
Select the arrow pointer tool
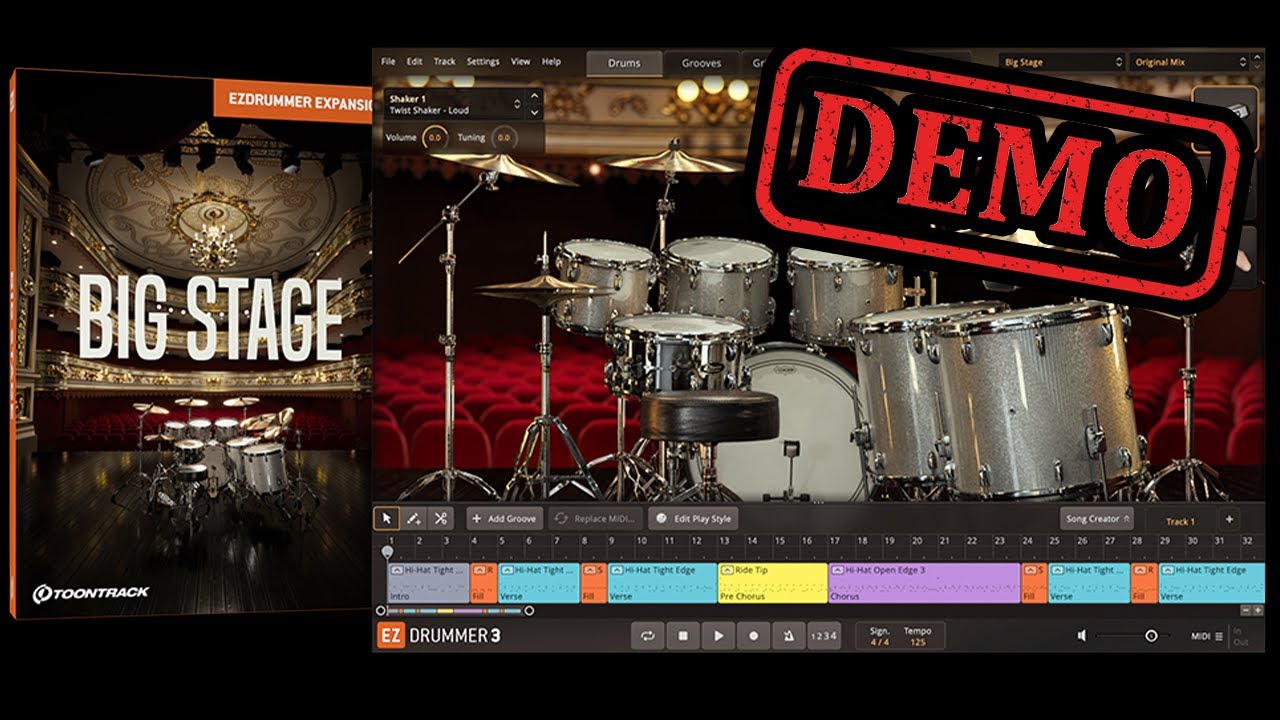point(386,519)
